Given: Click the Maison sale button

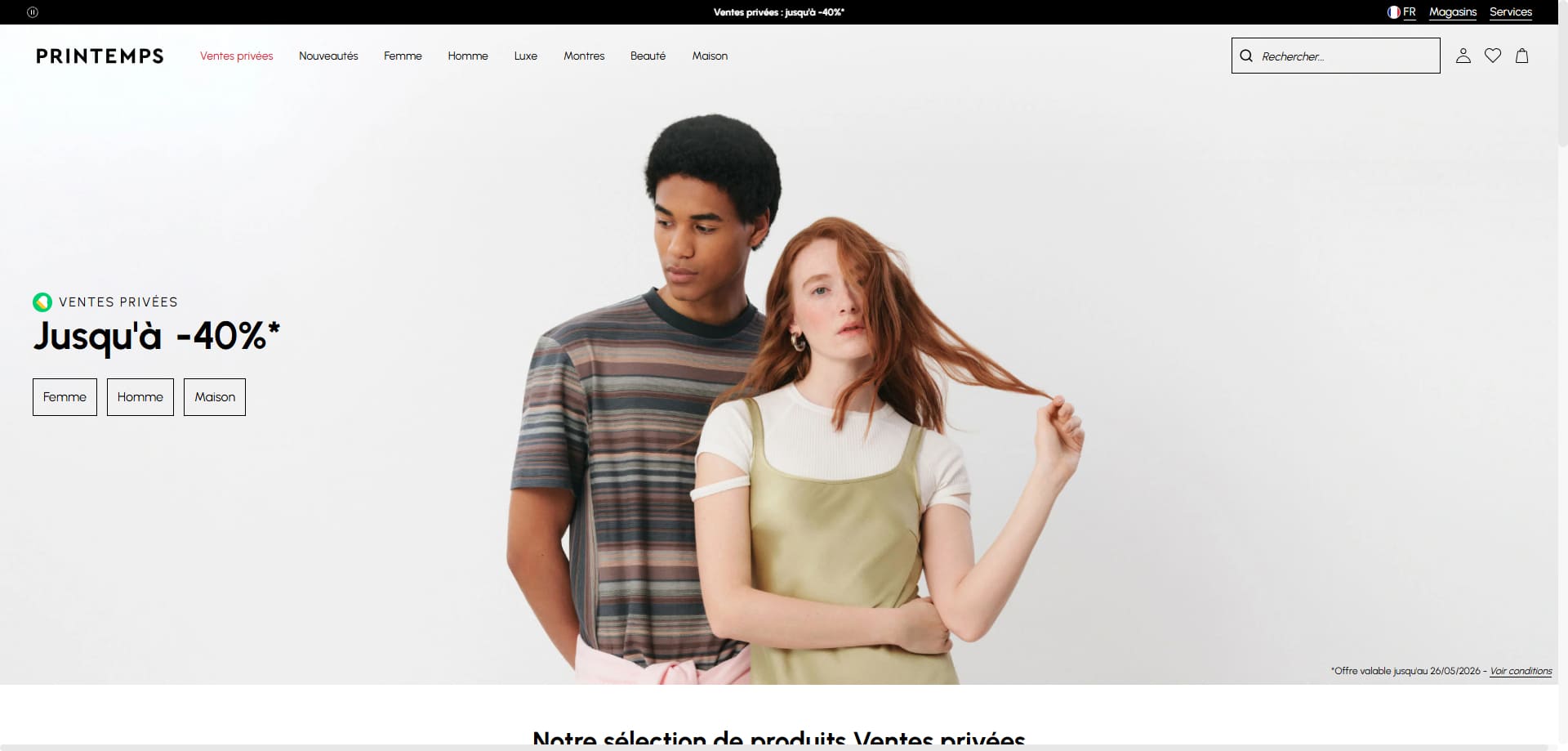Looking at the screenshot, I should coord(215,397).
